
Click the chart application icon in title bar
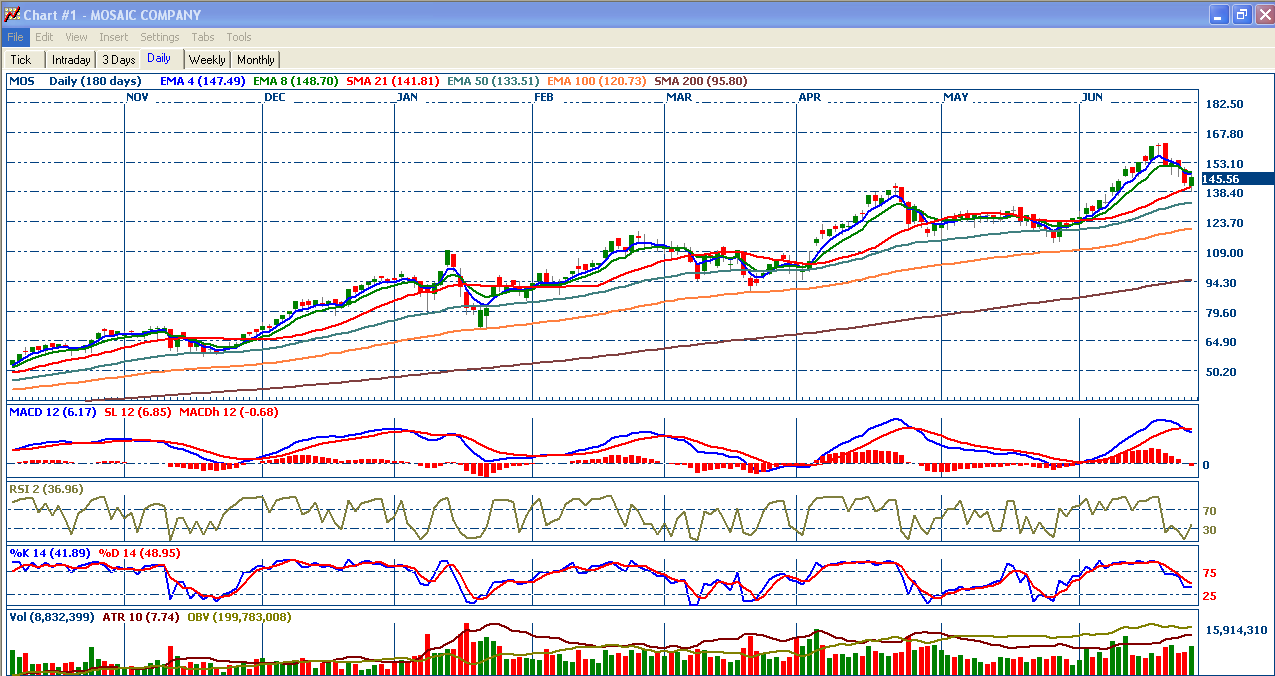click(13, 15)
